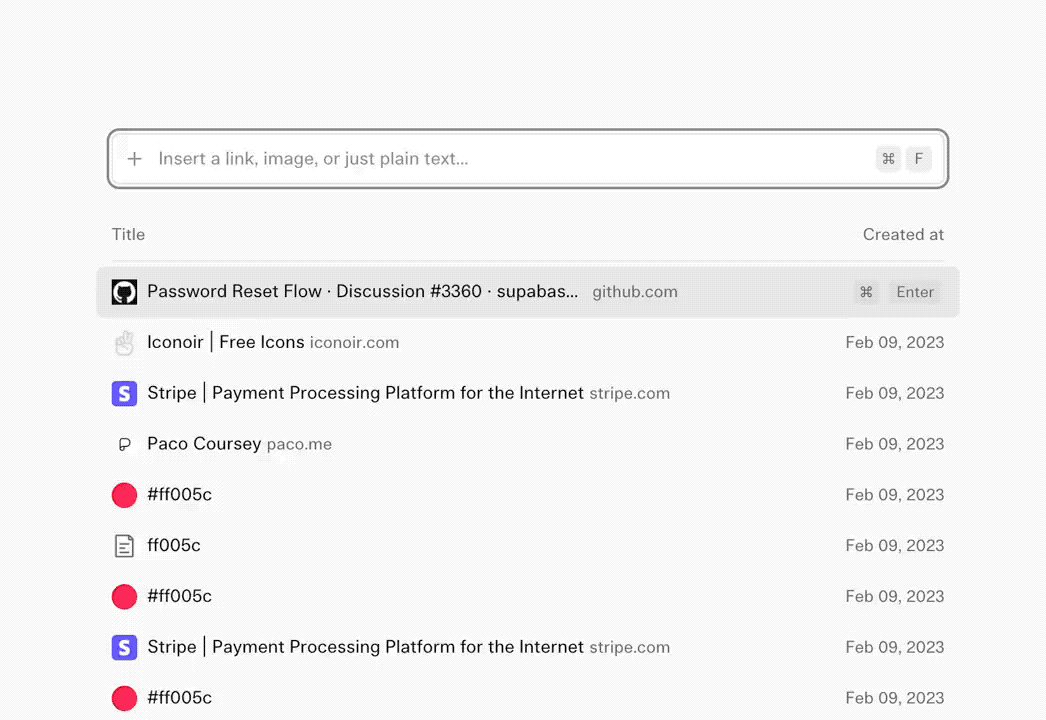Click the GitHub favicon on first row

pos(124,292)
